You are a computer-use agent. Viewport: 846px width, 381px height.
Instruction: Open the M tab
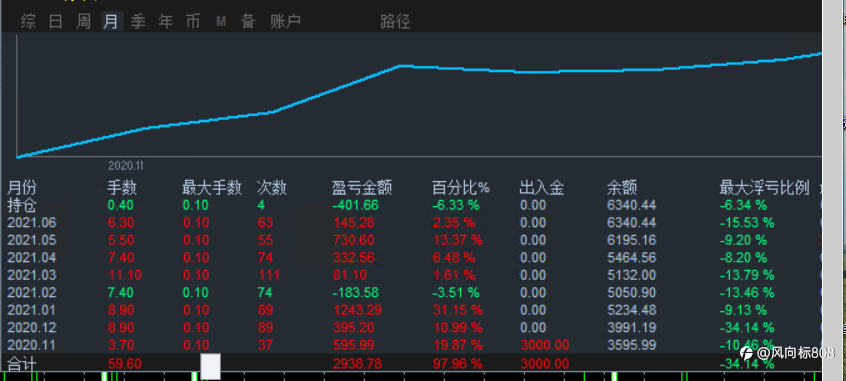click(x=220, y=22)
